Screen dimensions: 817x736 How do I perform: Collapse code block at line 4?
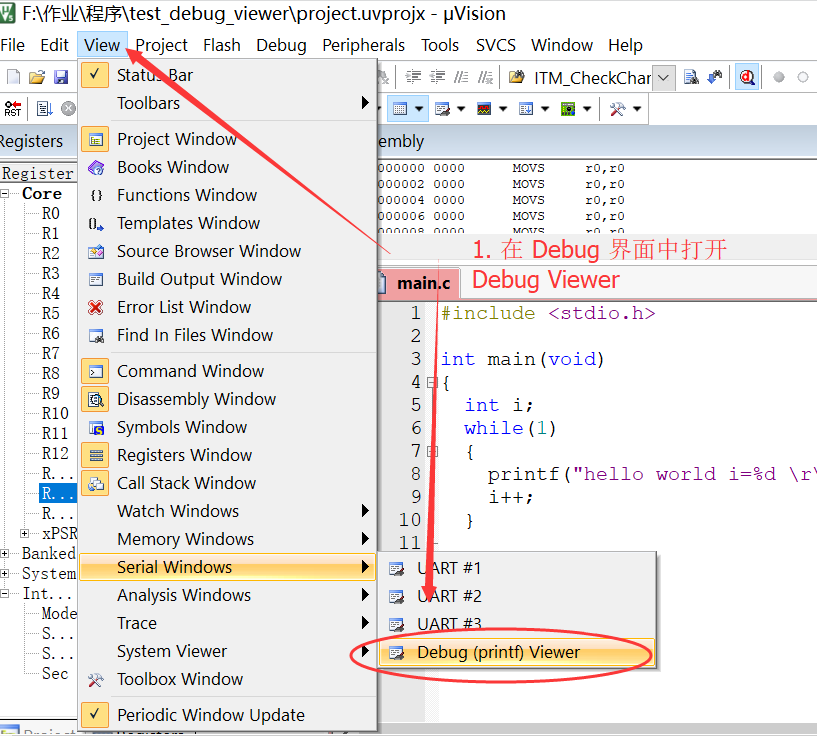431,383
